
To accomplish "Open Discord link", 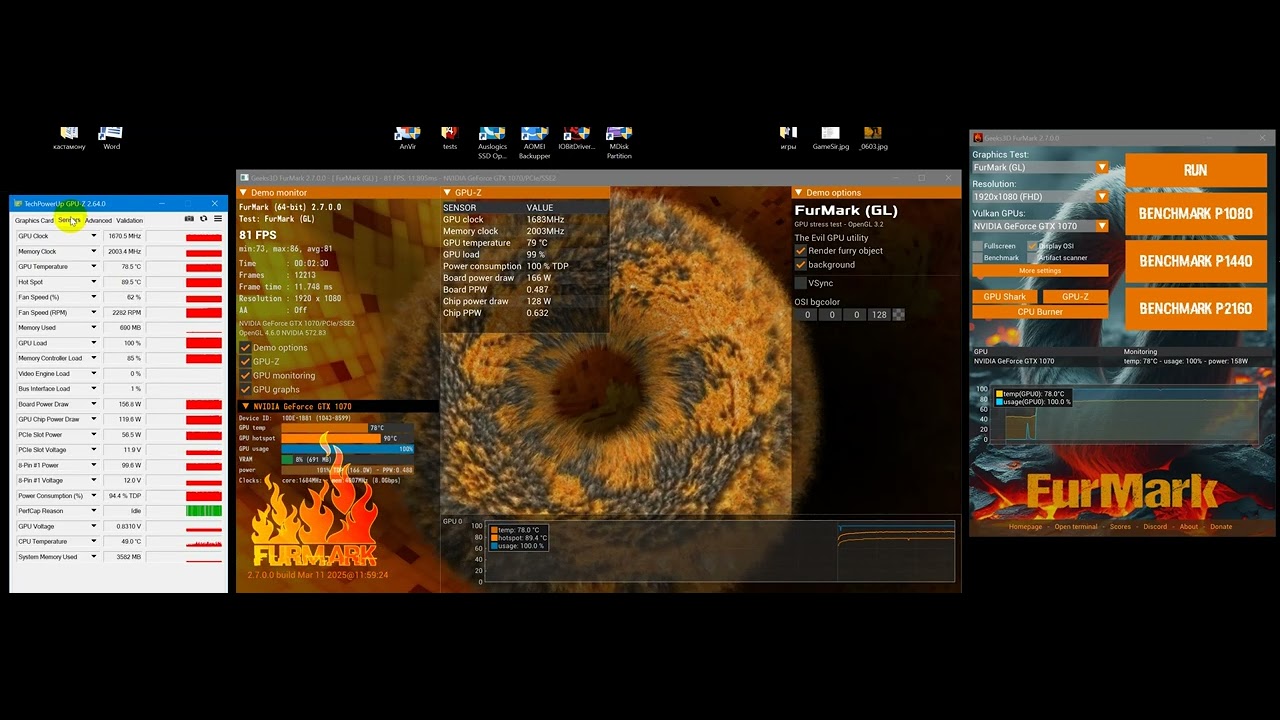I will click(x=1155, y=527).
